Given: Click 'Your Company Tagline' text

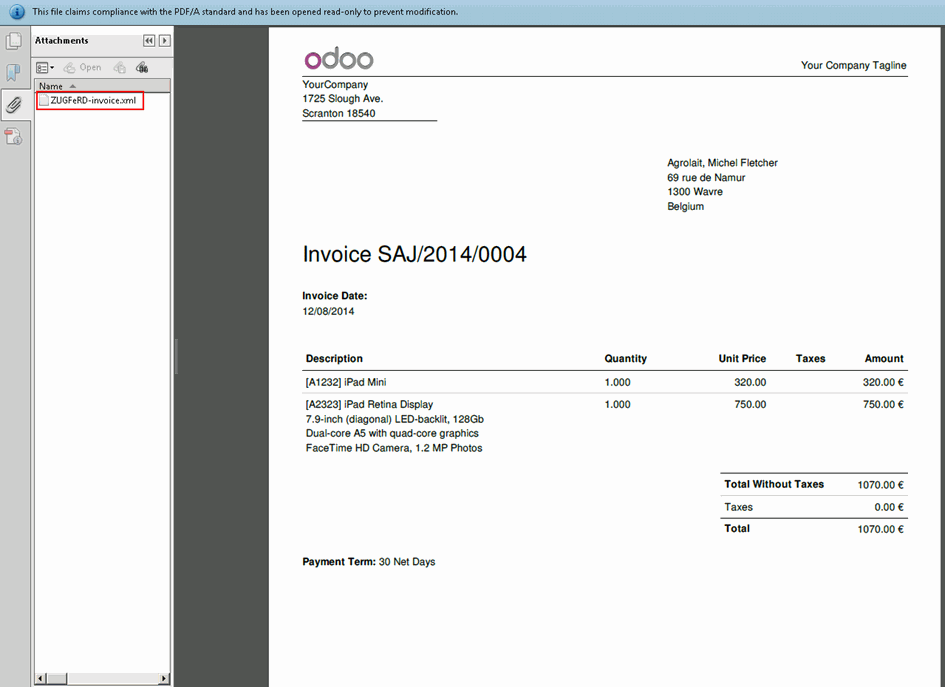Looking at the screenshot, I should coord(853,65).
